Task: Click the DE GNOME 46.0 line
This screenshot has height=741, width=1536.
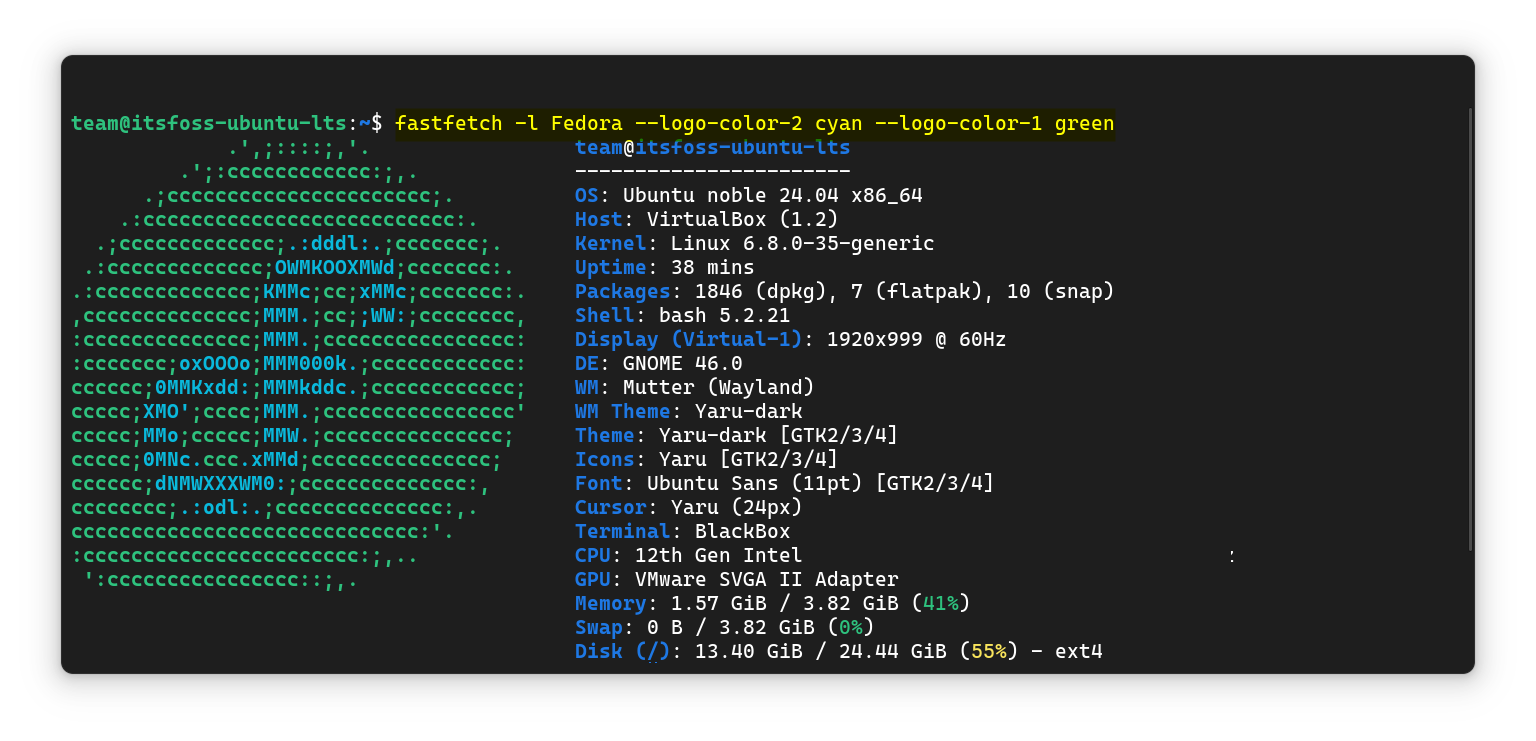Action: (658, 364)
